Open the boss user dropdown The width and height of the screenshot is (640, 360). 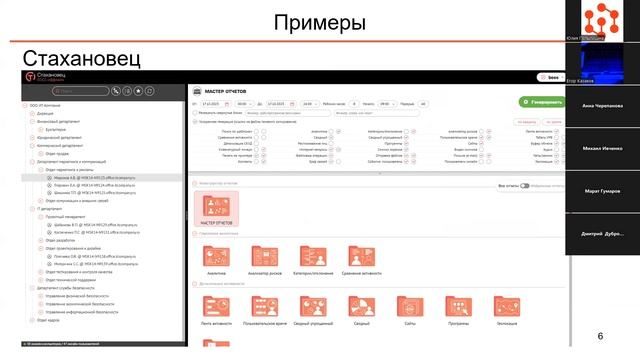tap(551, 77)
